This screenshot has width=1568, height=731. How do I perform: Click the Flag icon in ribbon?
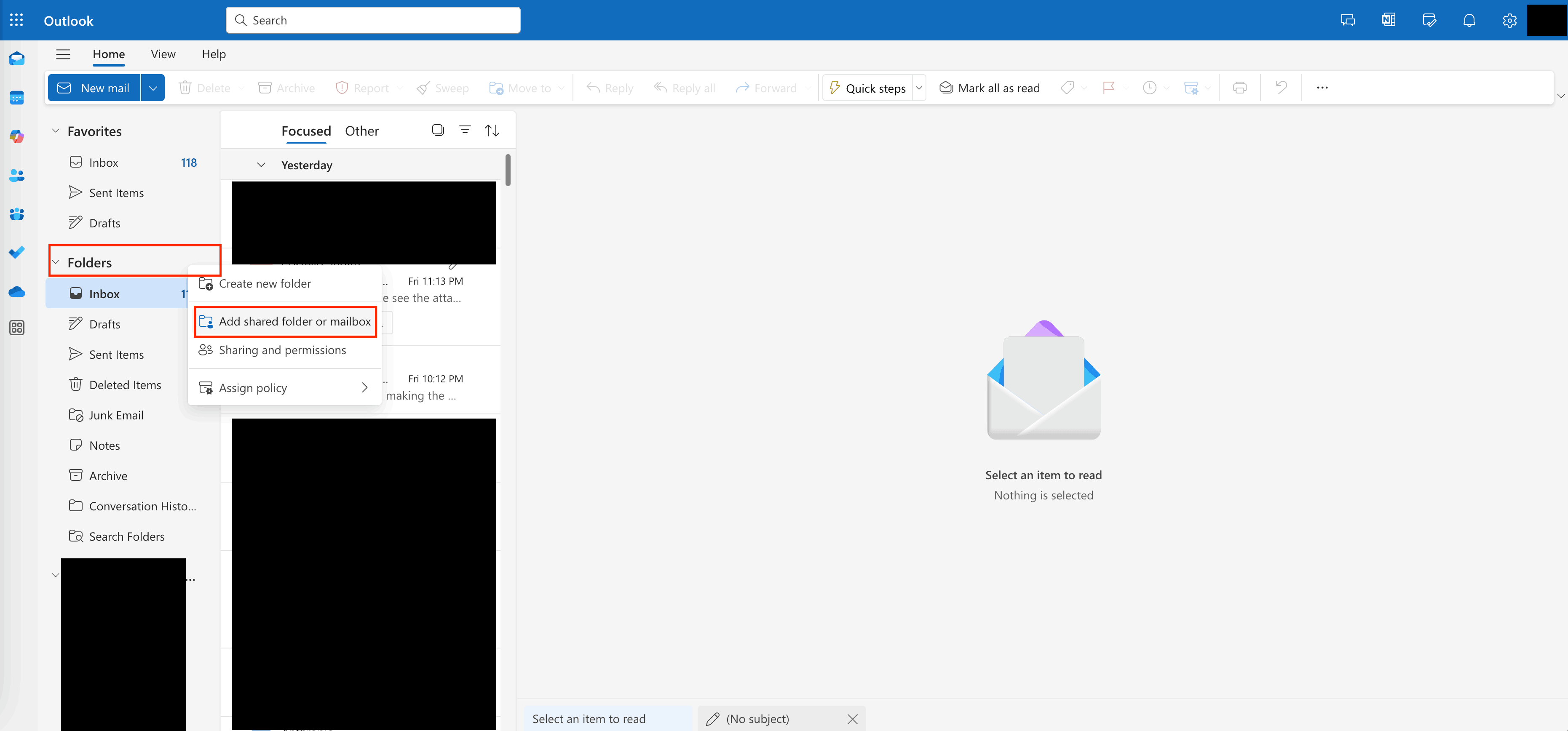pos(1109,88)
